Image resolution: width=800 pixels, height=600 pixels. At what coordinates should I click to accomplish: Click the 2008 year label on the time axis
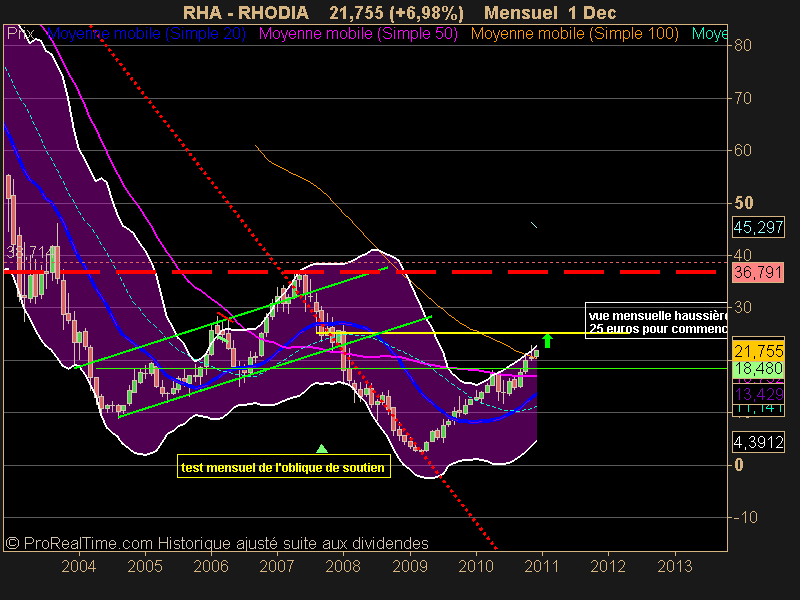click(343, 566)
